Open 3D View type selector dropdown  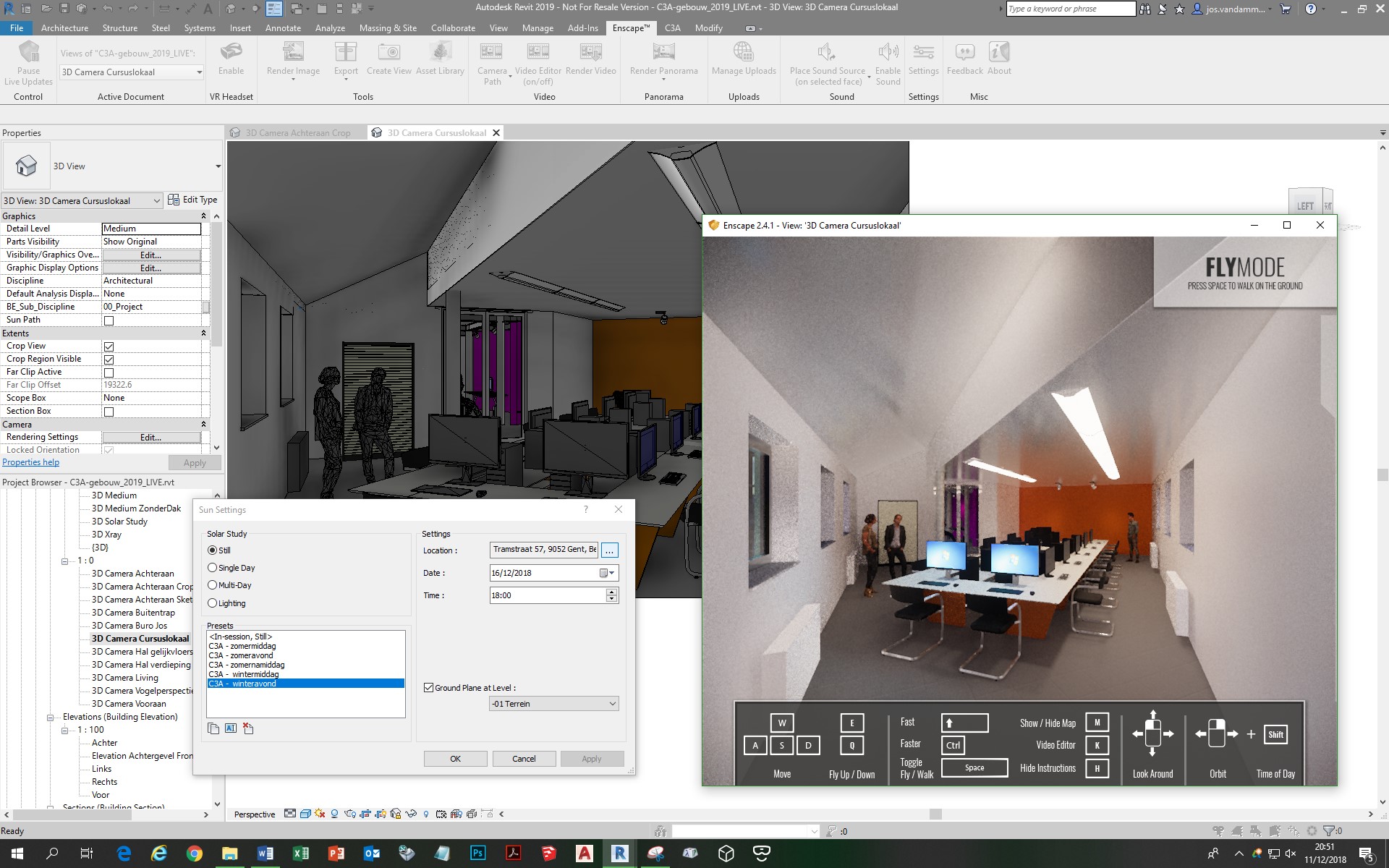(x=217, y=166)
